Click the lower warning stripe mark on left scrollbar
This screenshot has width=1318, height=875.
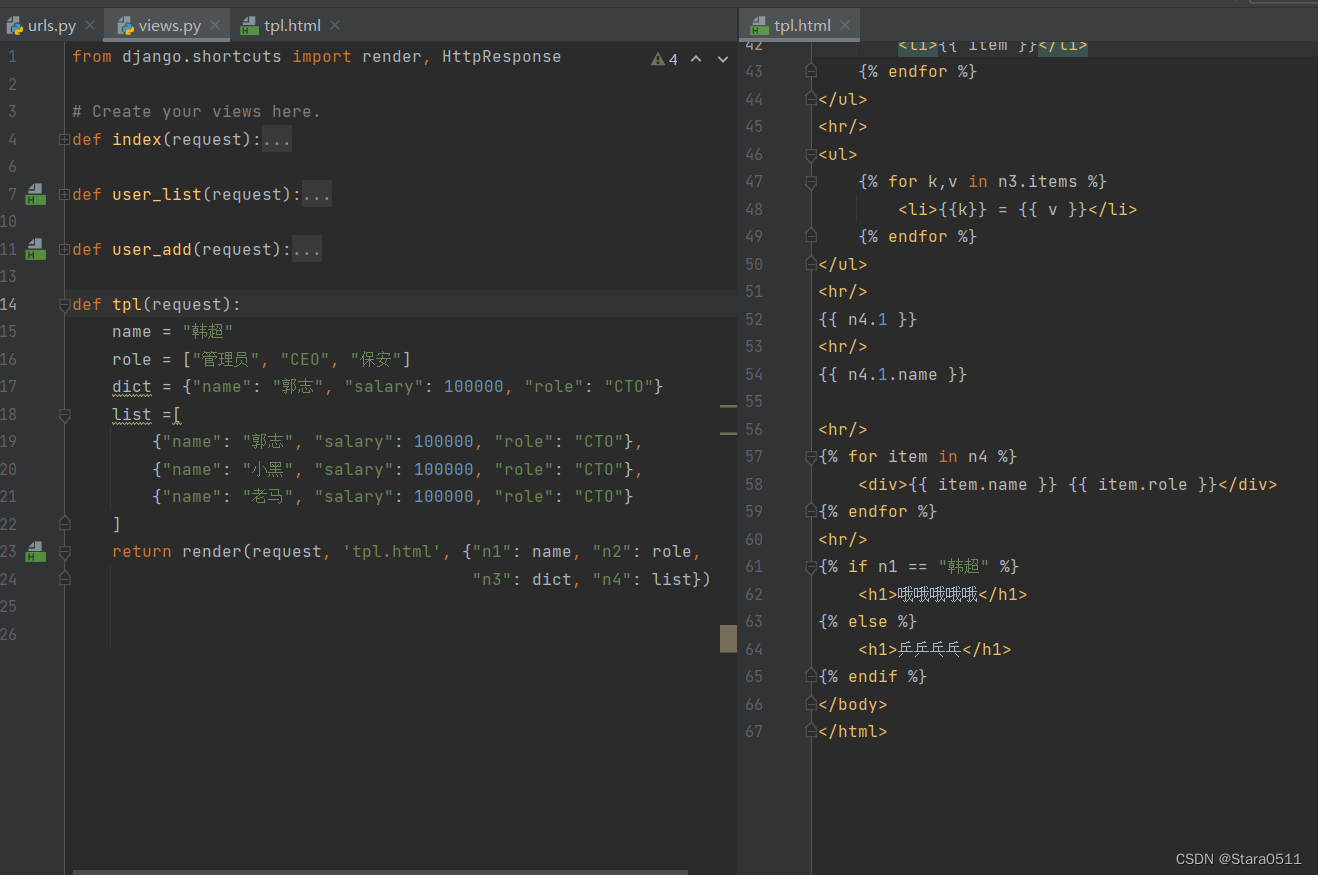click(x=728, y=433)
